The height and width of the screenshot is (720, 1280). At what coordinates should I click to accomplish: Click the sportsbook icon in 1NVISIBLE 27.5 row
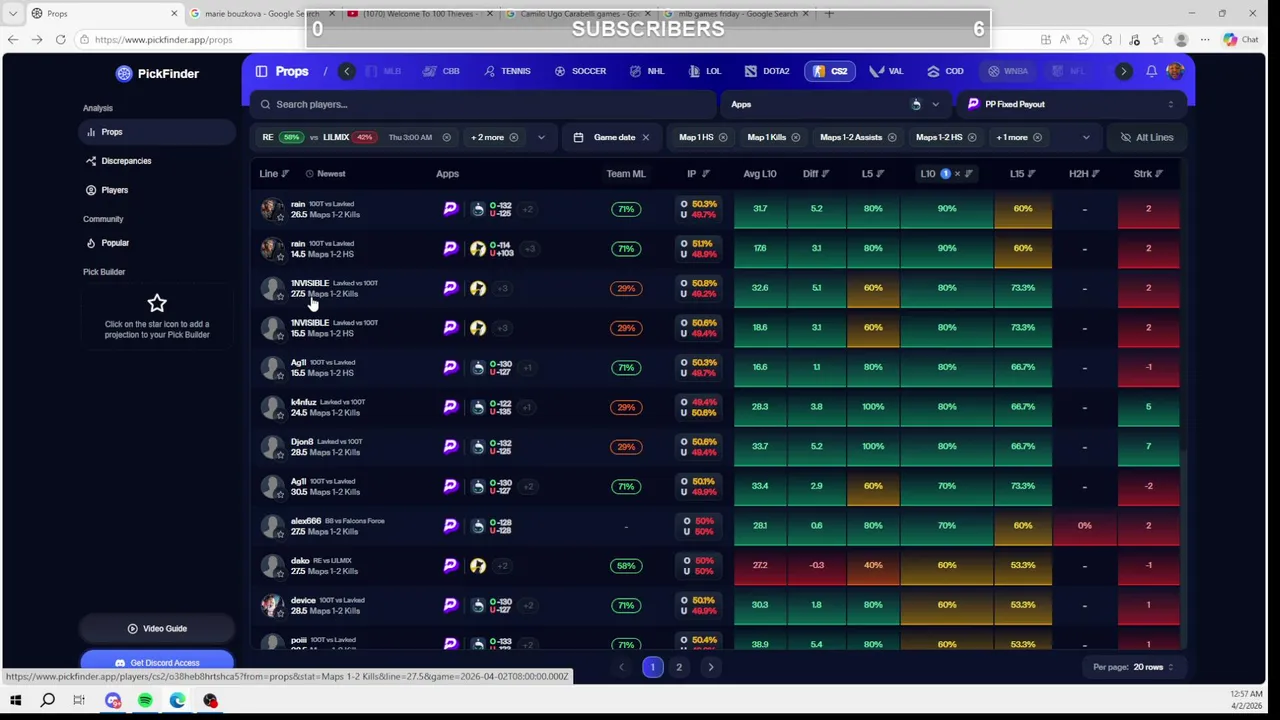[x=478, y=288]
